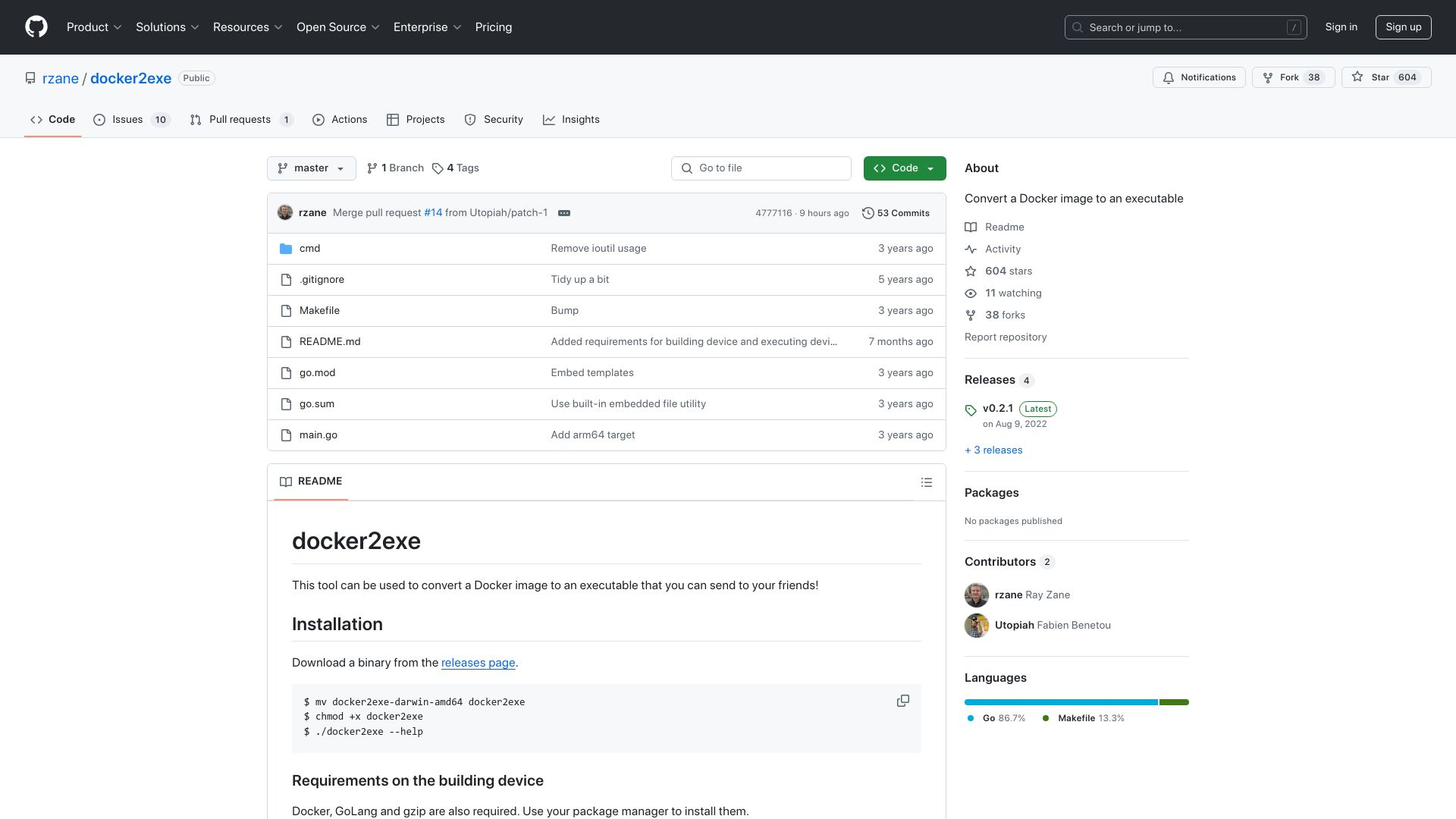1456x819 pixels.
Task: Go to the GitHub homepage via the logo
Action: coord(36,27)
